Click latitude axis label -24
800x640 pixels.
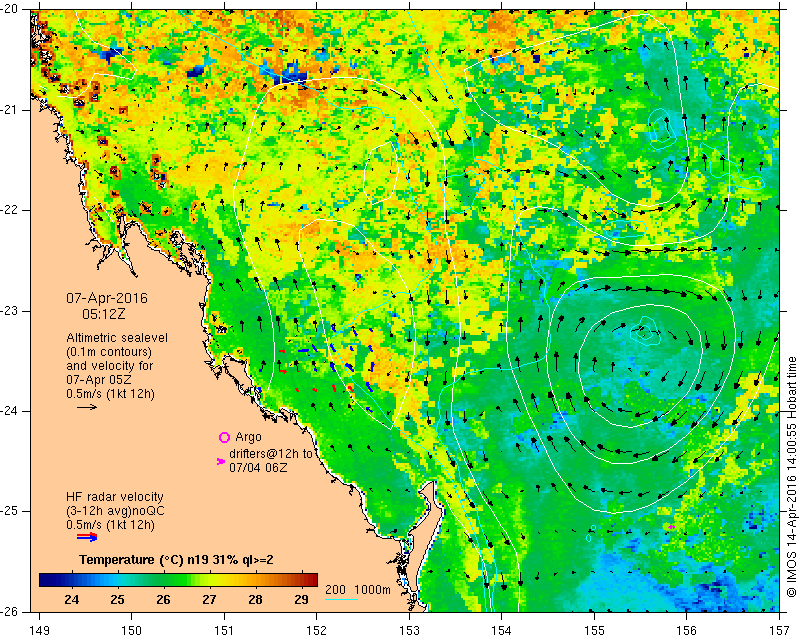tap(9, 411)
